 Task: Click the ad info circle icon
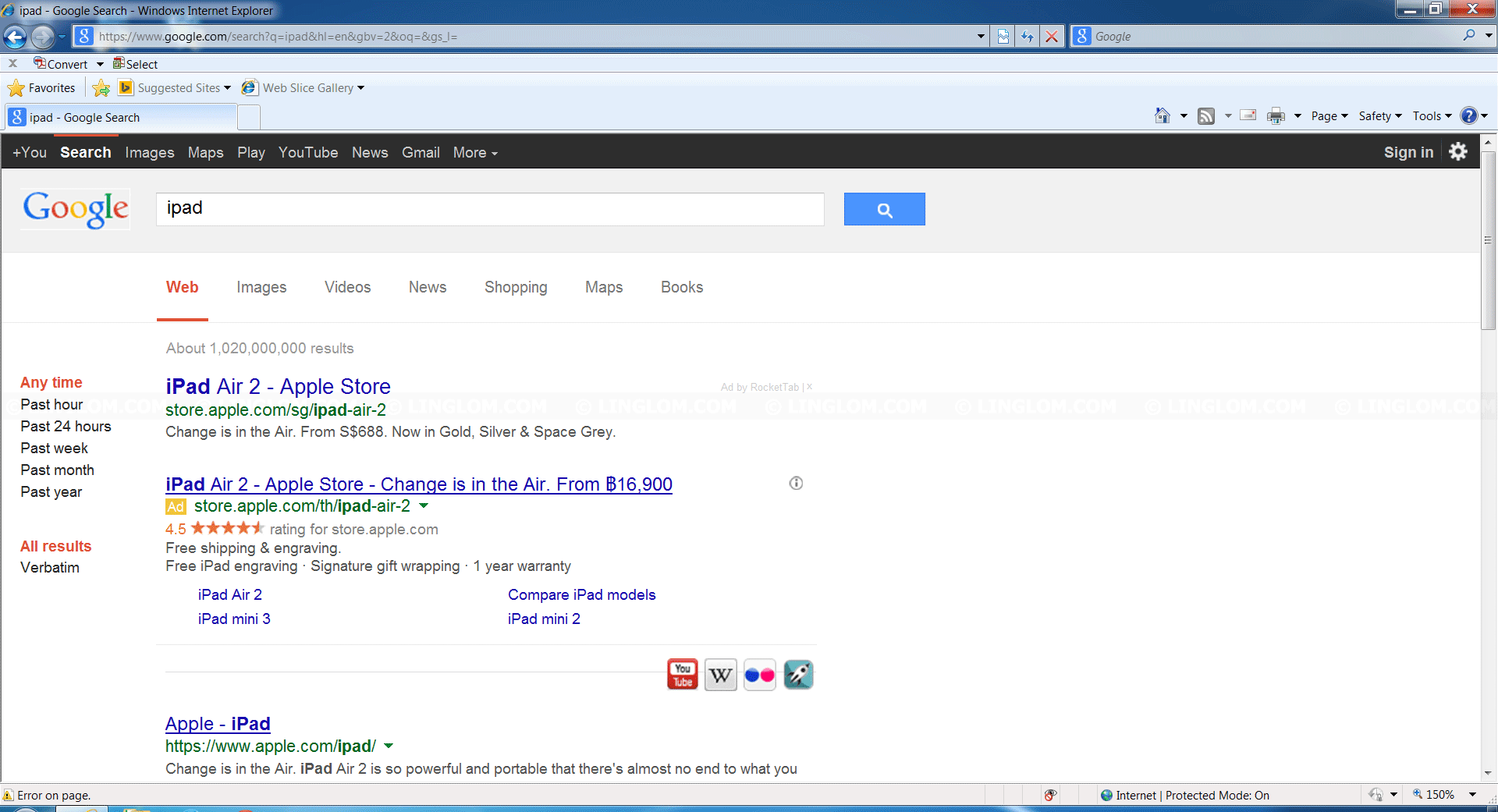click(x=796, y=483)
